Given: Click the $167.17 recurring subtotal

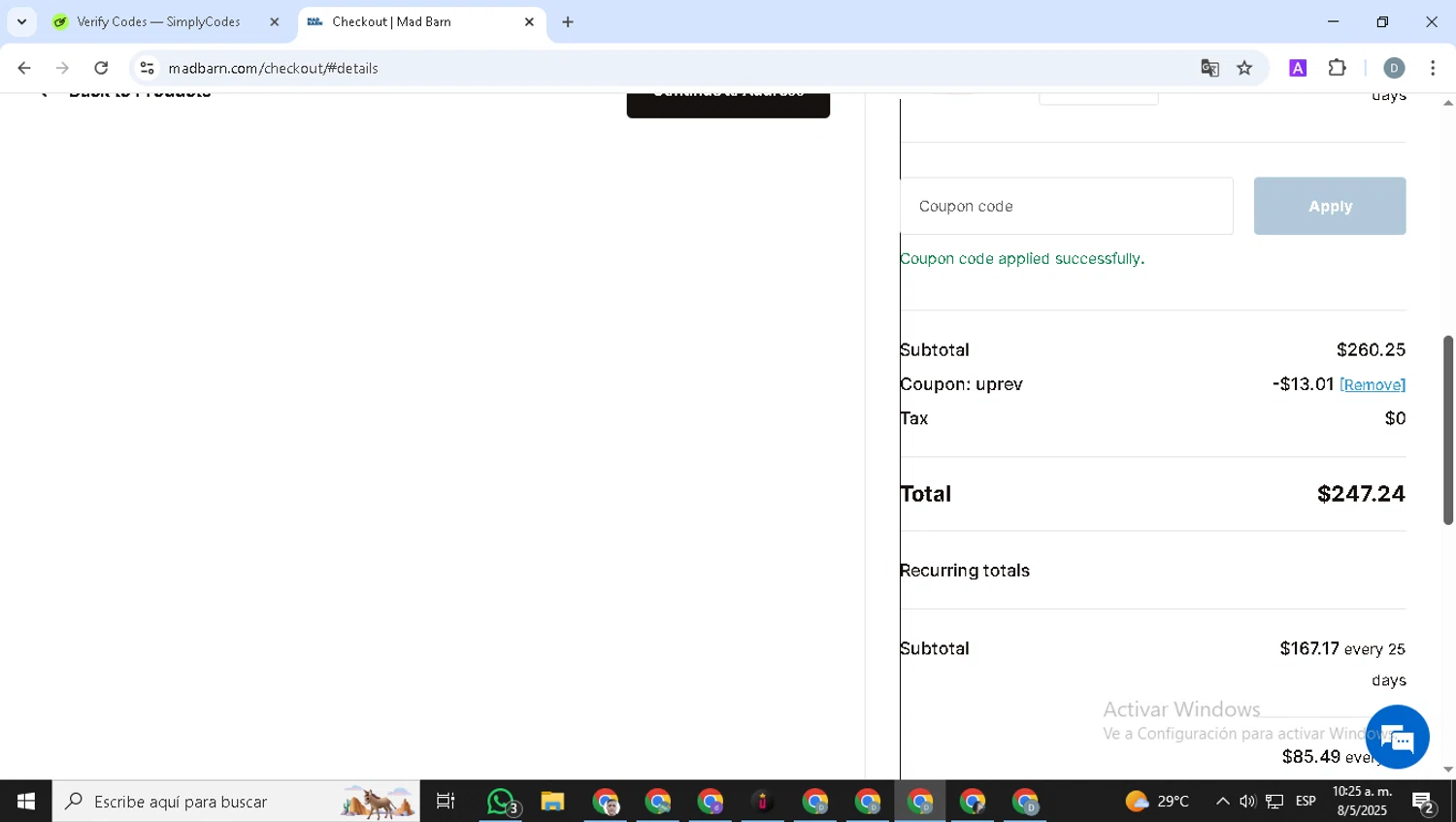Looking at the screenshot, I should (1308, 648).
